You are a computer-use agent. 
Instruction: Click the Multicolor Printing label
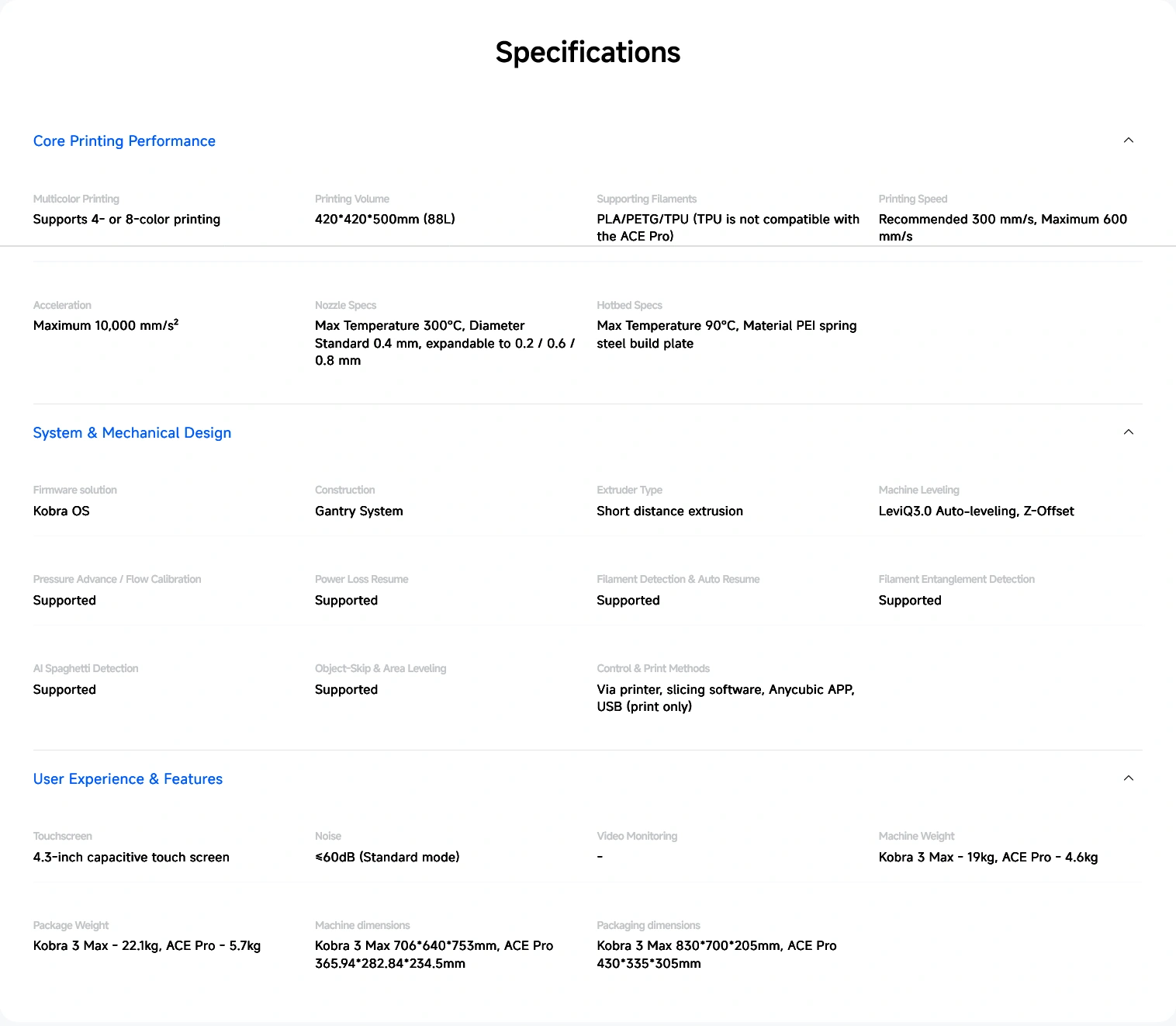coord(76,199)
